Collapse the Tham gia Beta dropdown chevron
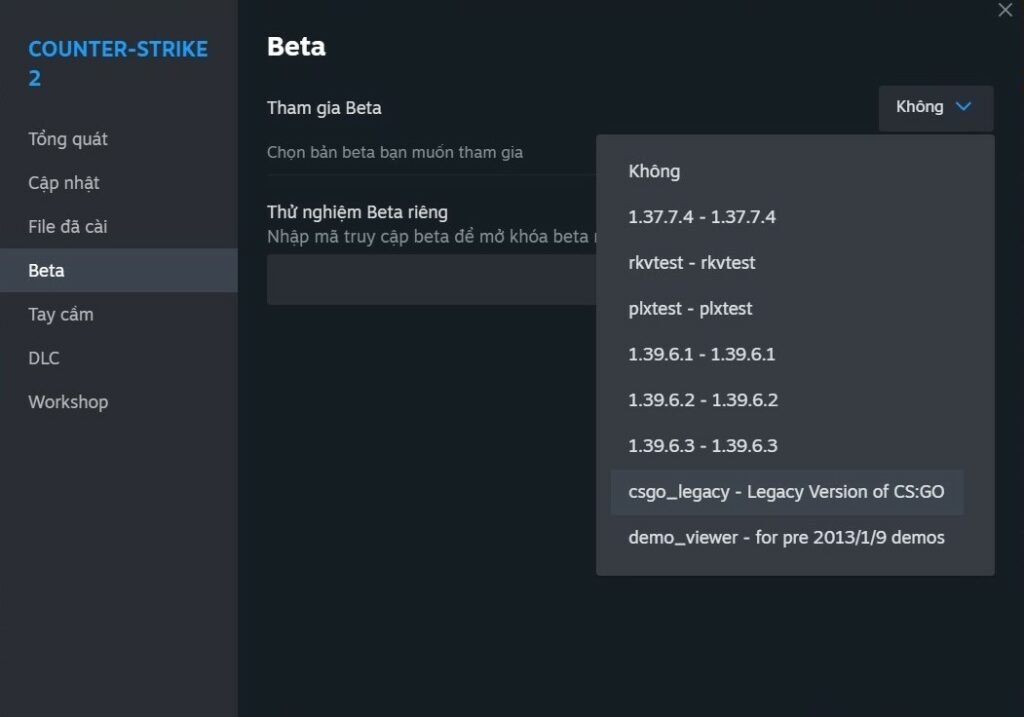 pyautogui.click(x=963, y=107)
